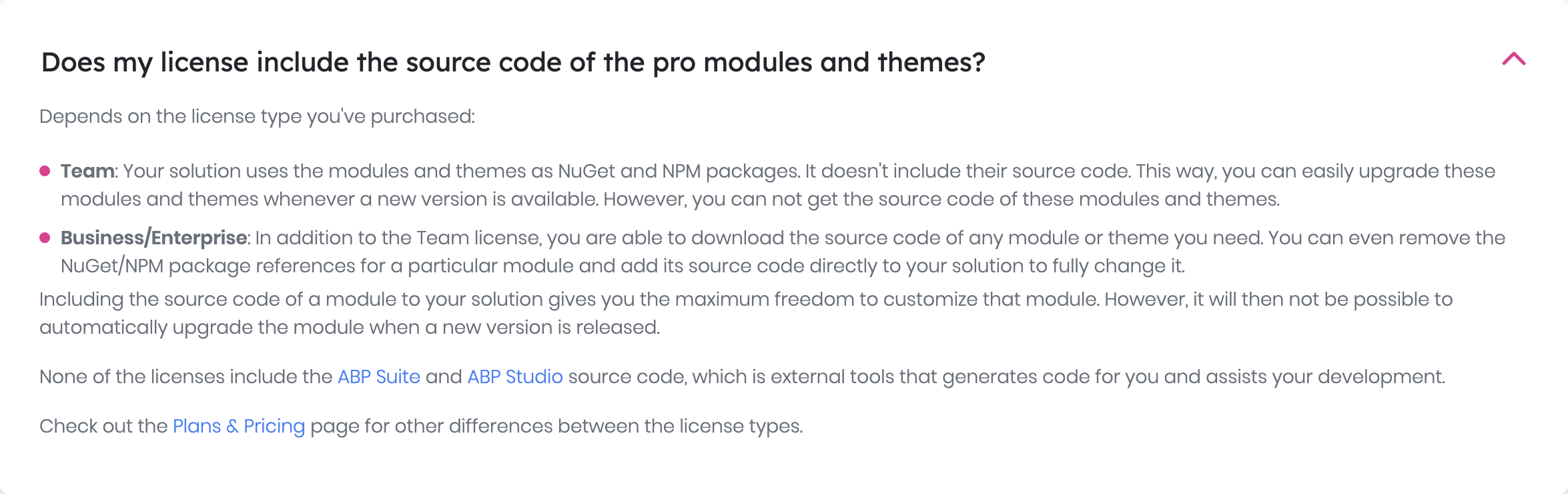
Task: Click the pink bullet beside Business/Enterprise
Action: tap(45, 238)
